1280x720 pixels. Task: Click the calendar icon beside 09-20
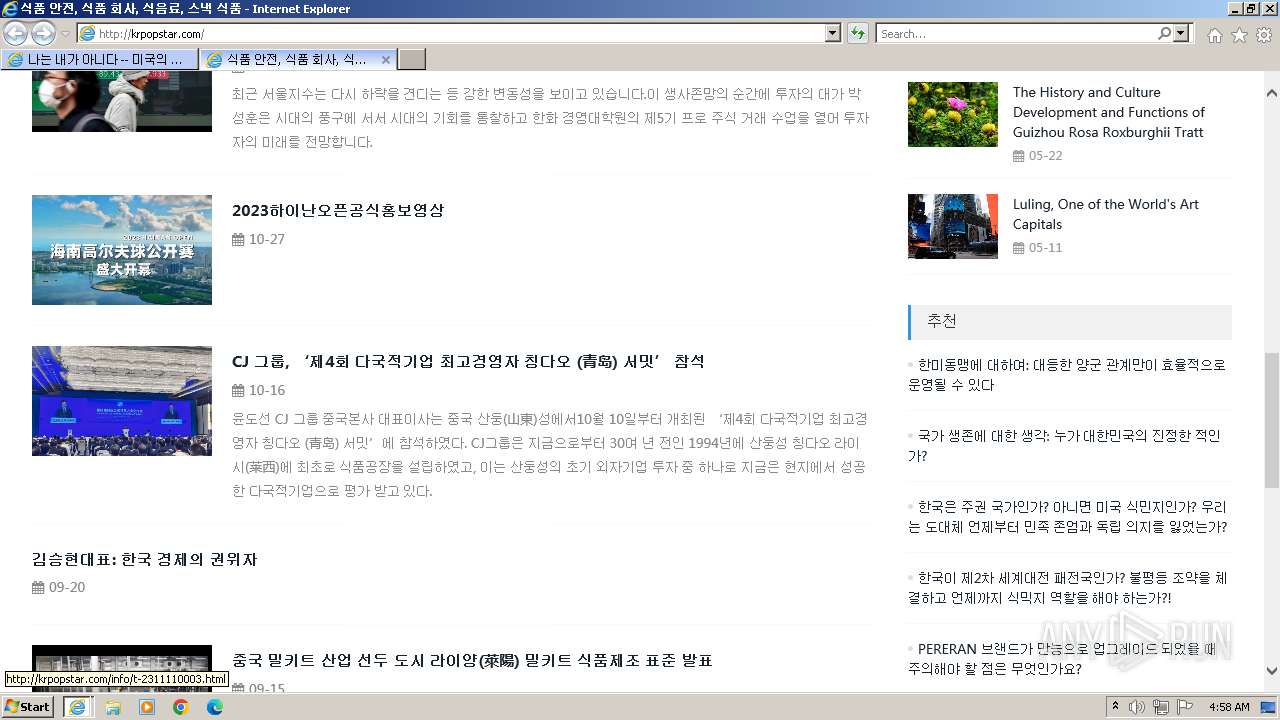(38, 587)
